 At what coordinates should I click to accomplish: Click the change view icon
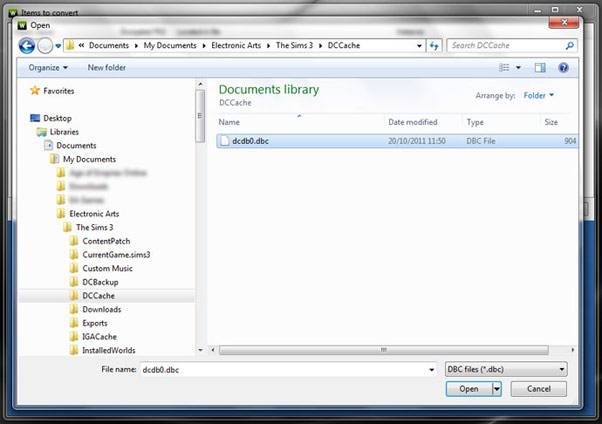click(506, 68)
